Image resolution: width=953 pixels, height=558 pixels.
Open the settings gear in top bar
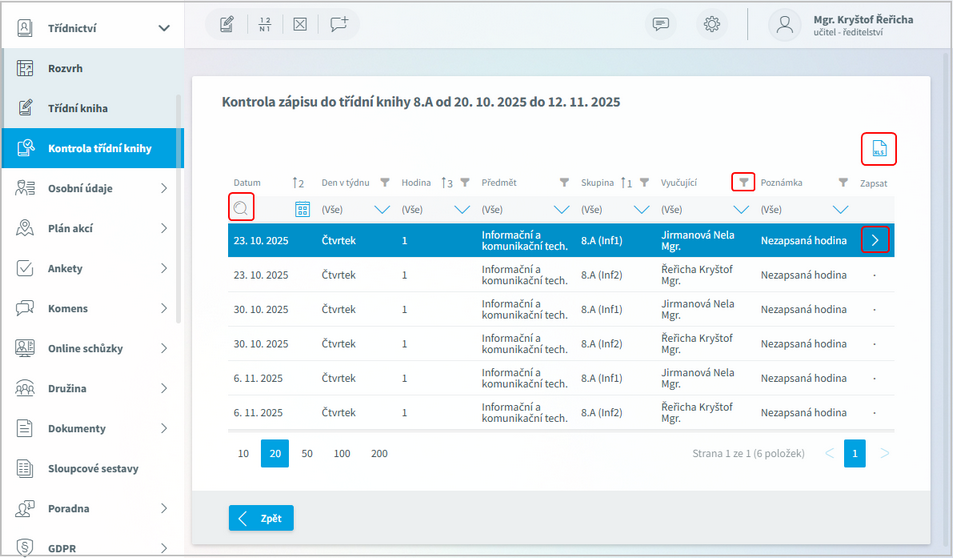click(711, 25)
